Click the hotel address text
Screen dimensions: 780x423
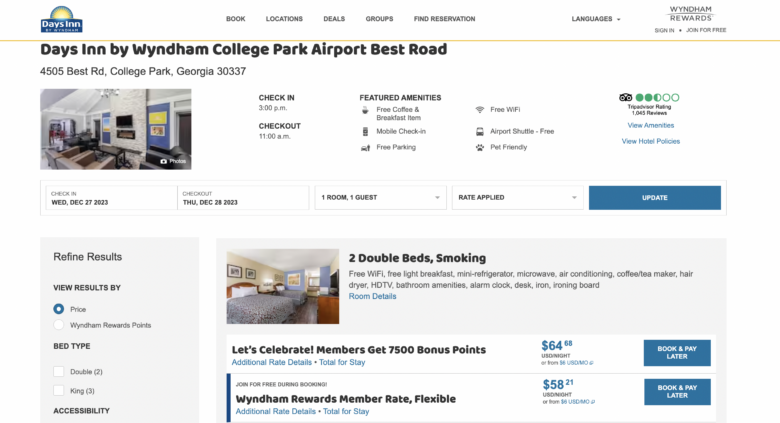(143, 71)
